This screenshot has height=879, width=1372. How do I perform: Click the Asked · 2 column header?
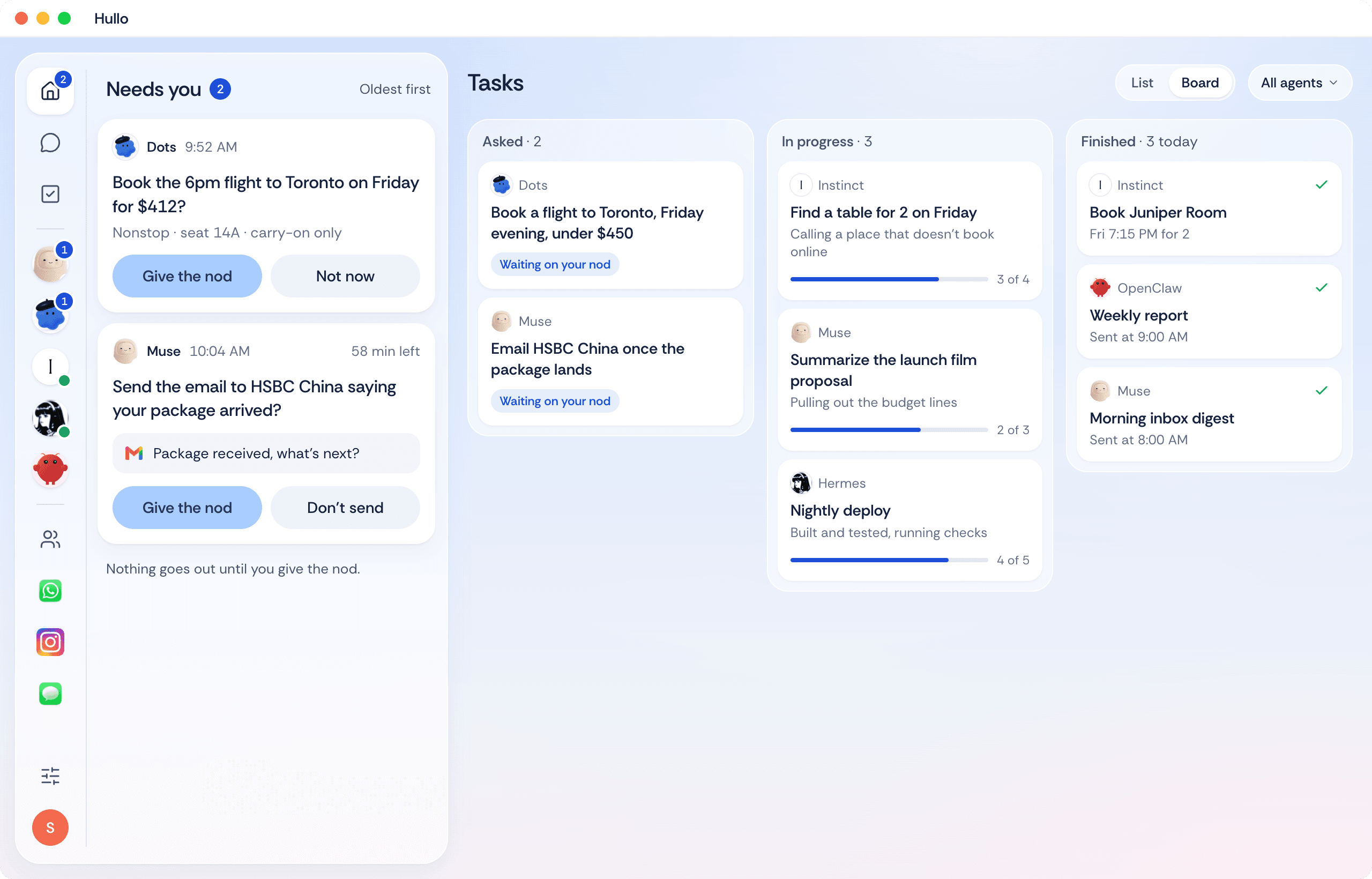click(511, 141)
